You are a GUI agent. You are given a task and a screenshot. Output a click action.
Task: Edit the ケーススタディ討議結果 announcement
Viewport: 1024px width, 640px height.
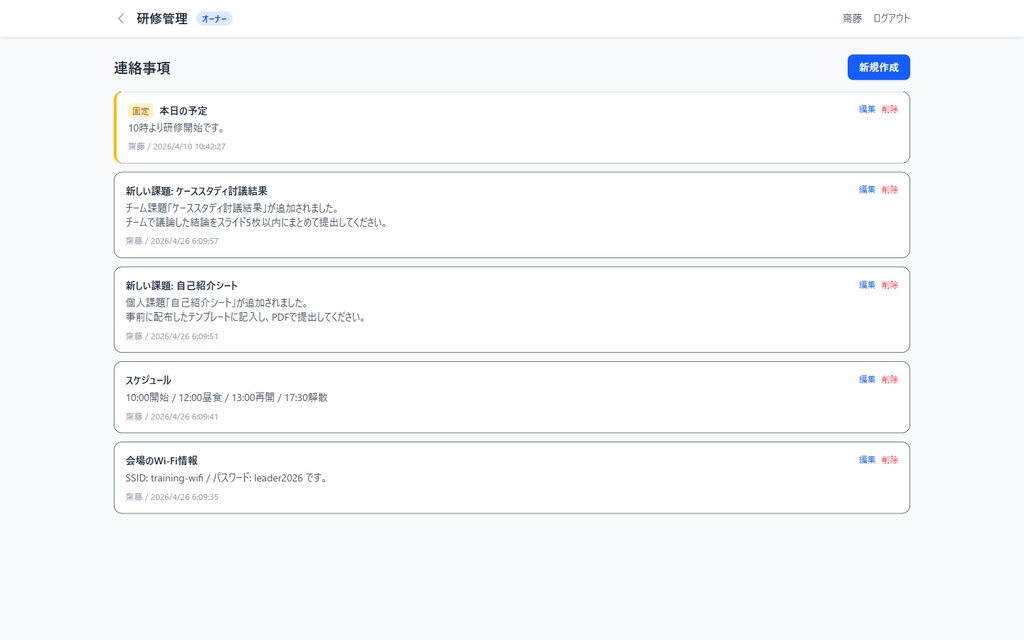[866, 188]
